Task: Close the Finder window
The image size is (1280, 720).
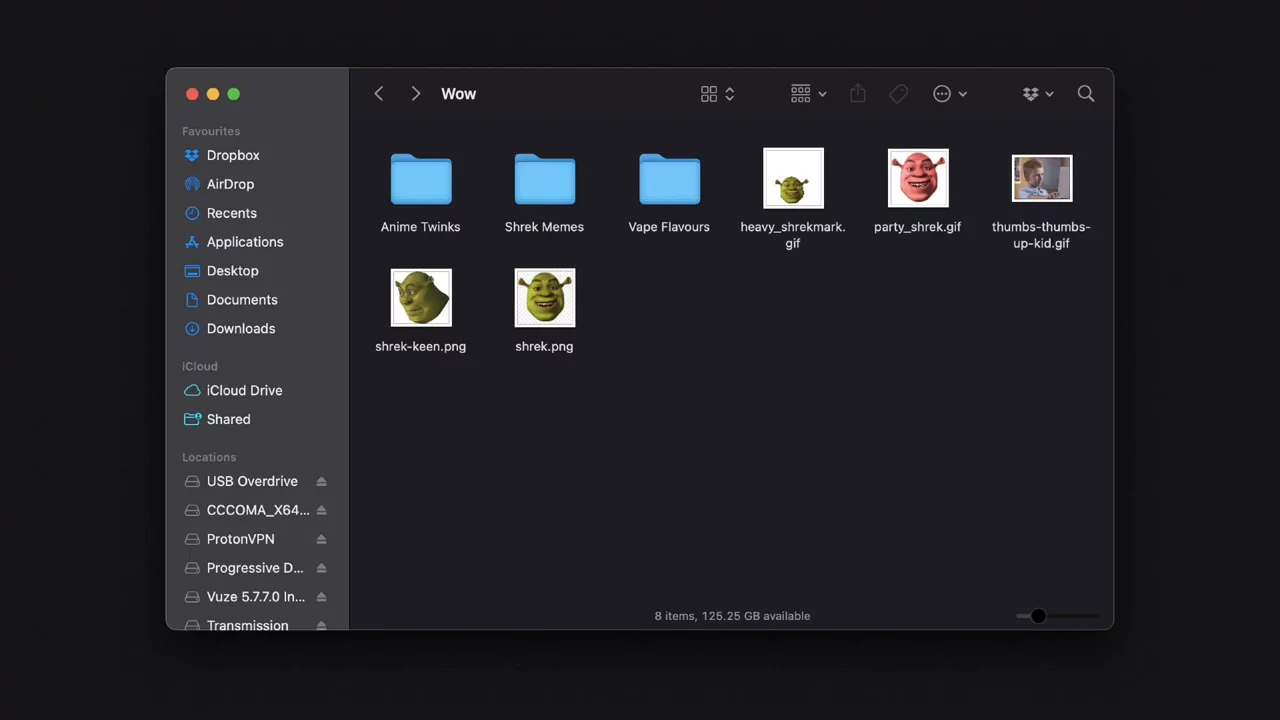Action: 192,94
